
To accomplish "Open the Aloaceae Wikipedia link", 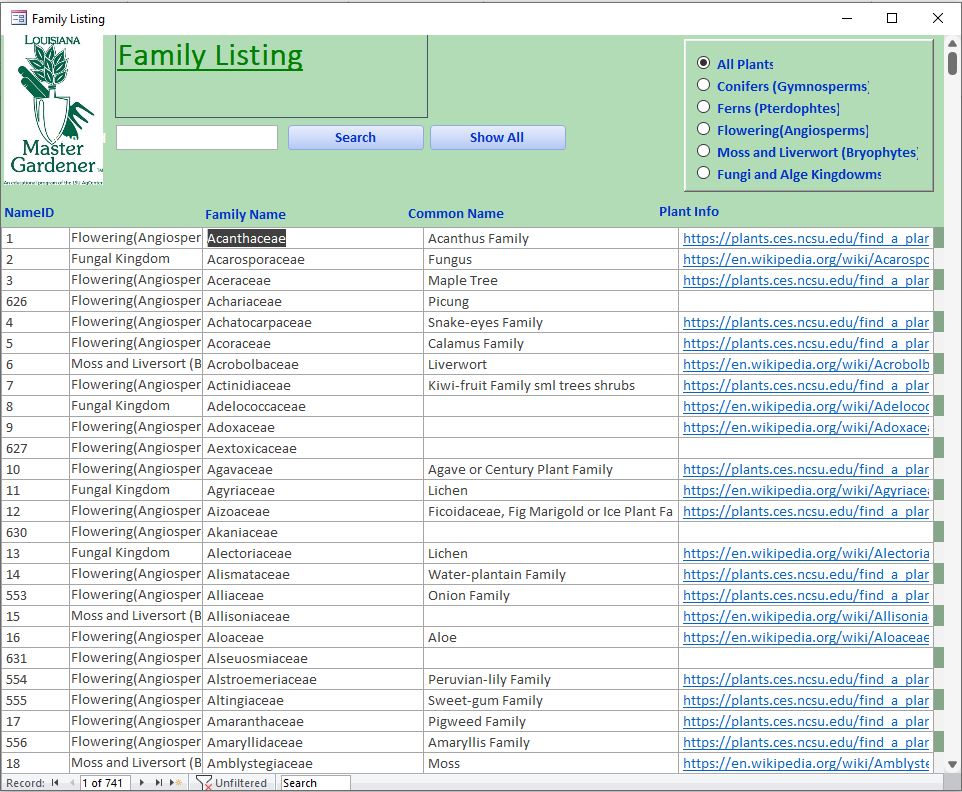I will coord(806,637).
